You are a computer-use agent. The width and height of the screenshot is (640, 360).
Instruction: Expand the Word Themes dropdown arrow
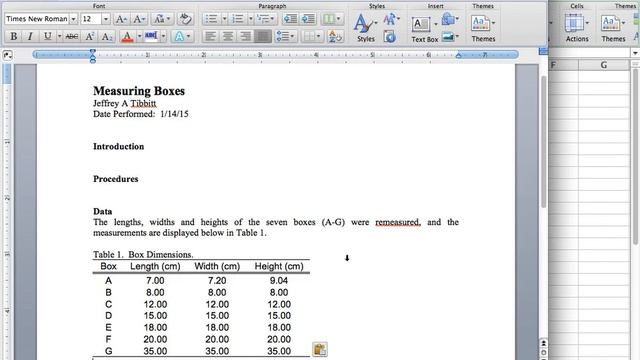[493, 23]
